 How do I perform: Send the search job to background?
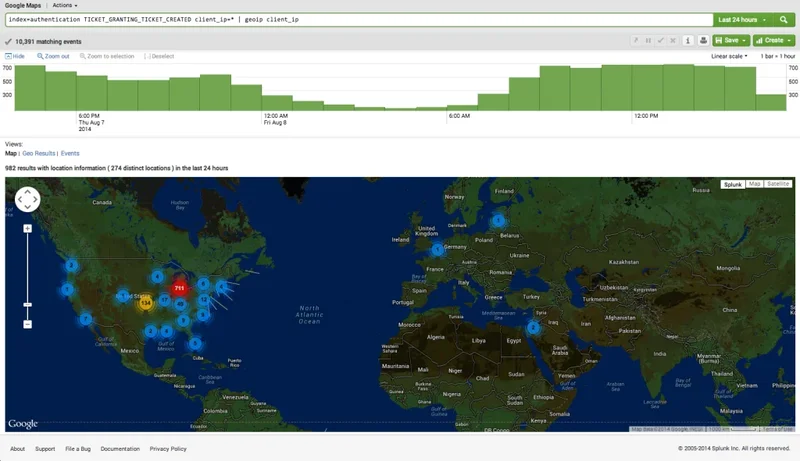point(636,40)
